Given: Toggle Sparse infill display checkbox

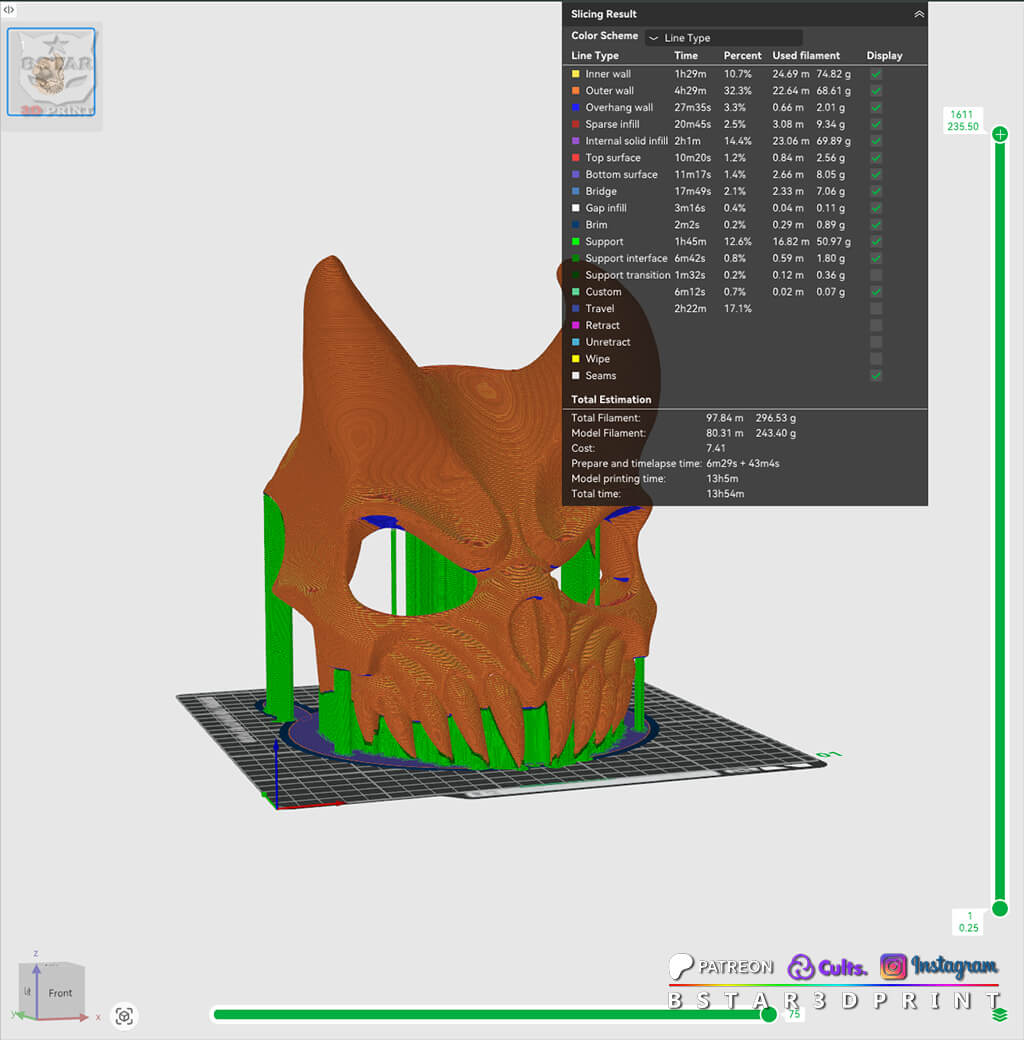Looking at the screenshot, I should [x=876, y=124].
